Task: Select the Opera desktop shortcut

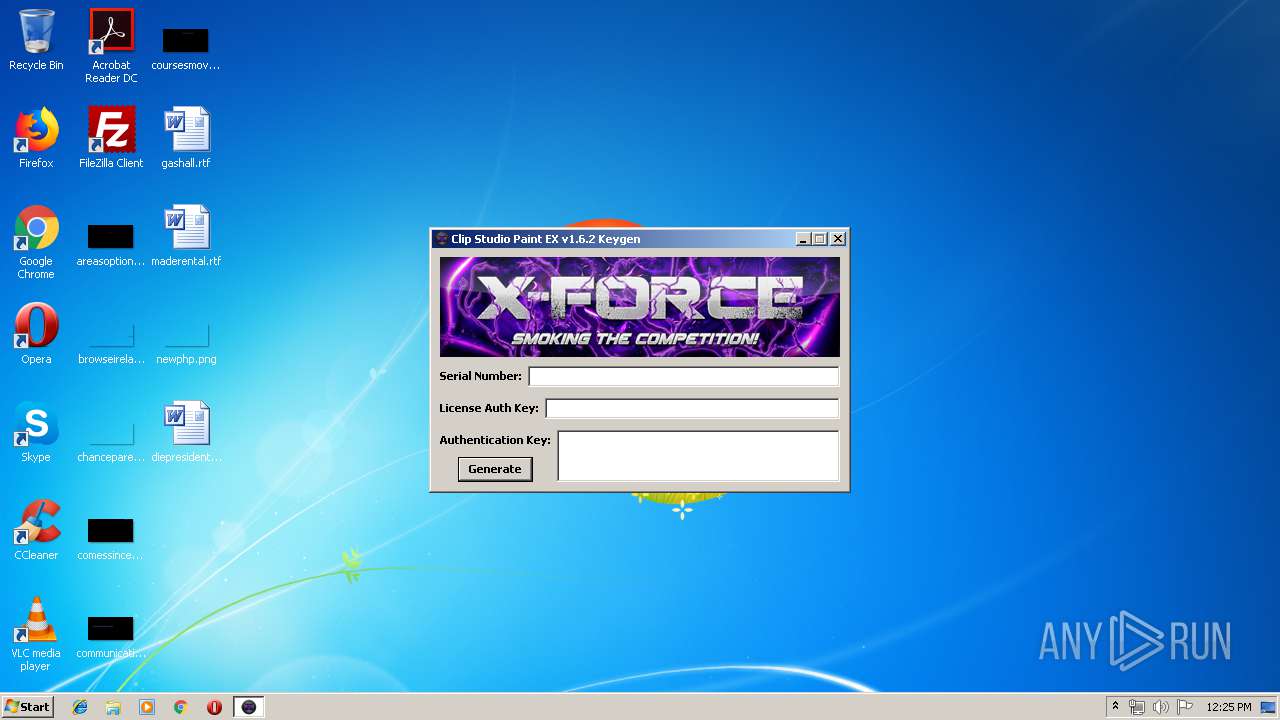Action: tap(36, 334)
